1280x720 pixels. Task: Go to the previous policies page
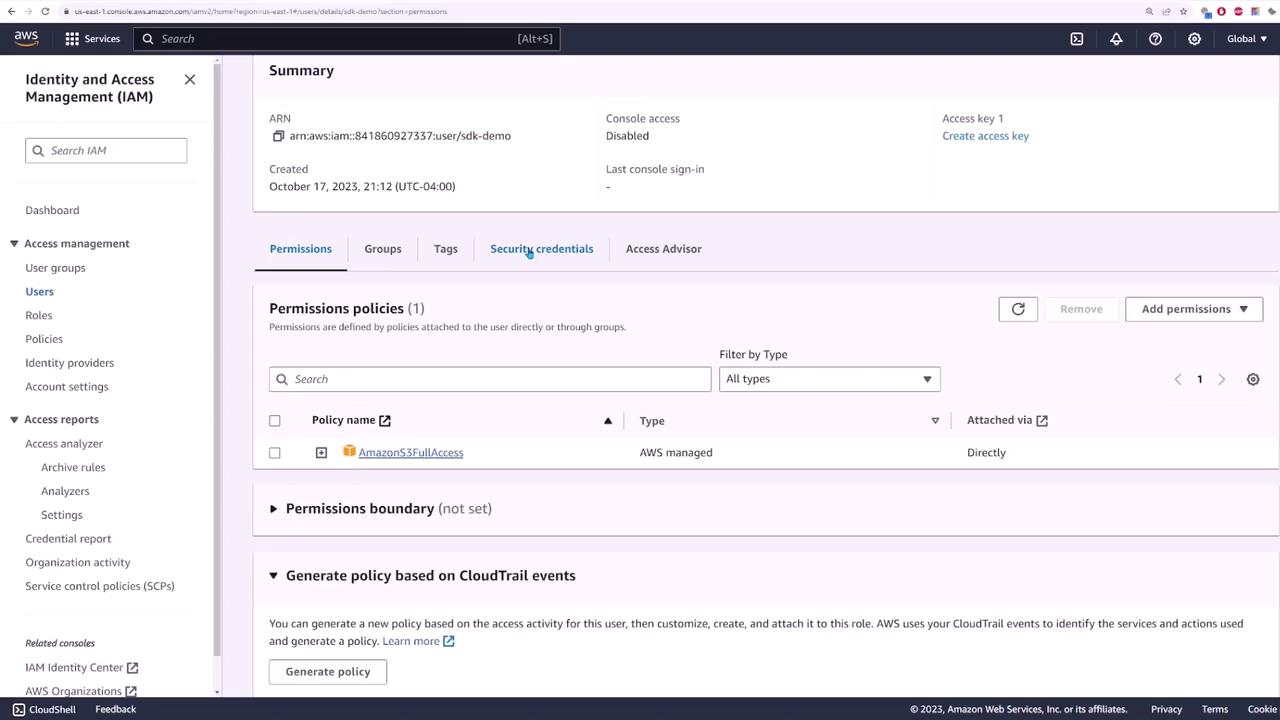pos(1177,379)
